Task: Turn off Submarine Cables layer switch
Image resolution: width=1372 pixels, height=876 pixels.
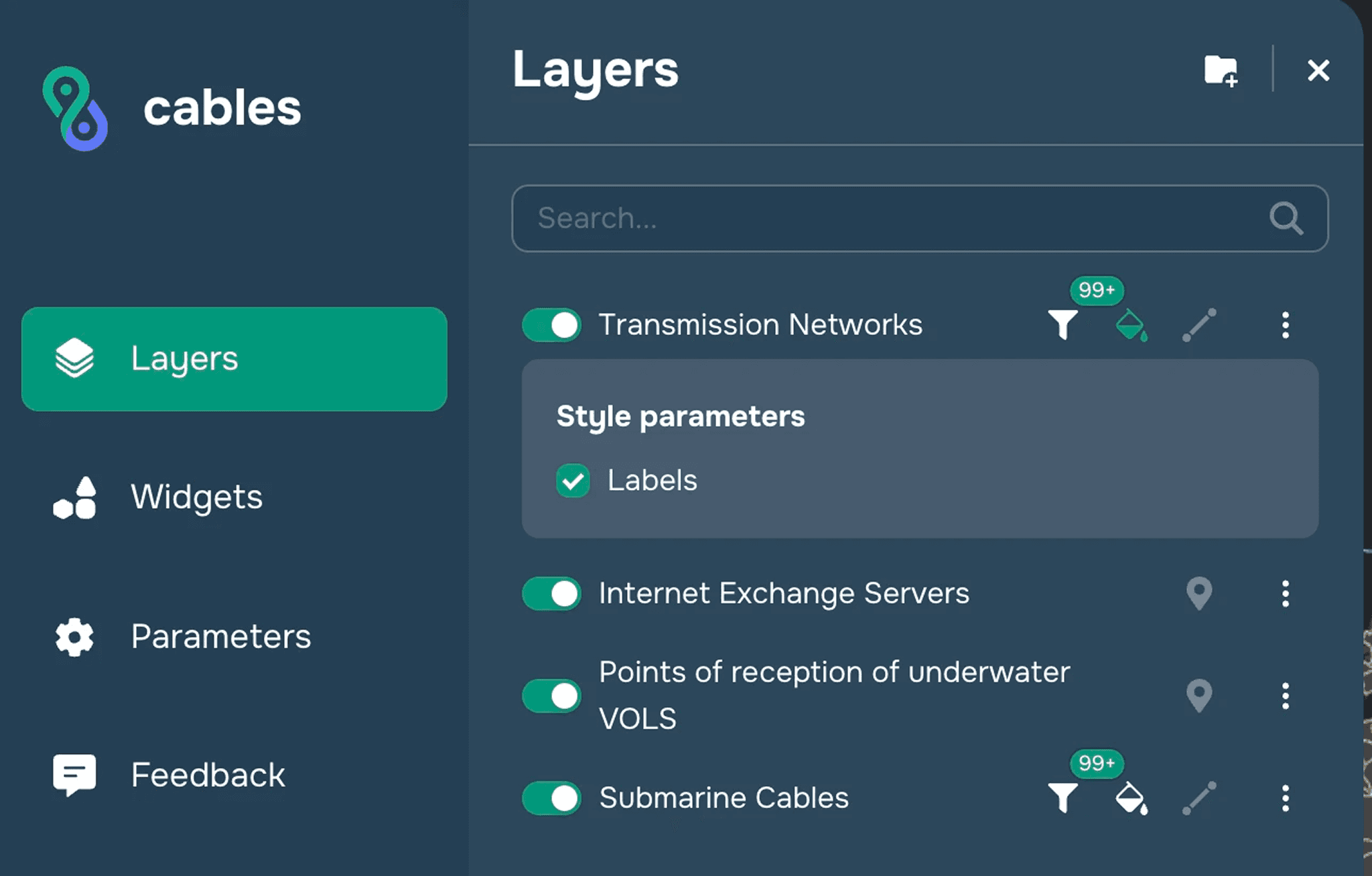Action: [x=552, y=798]
